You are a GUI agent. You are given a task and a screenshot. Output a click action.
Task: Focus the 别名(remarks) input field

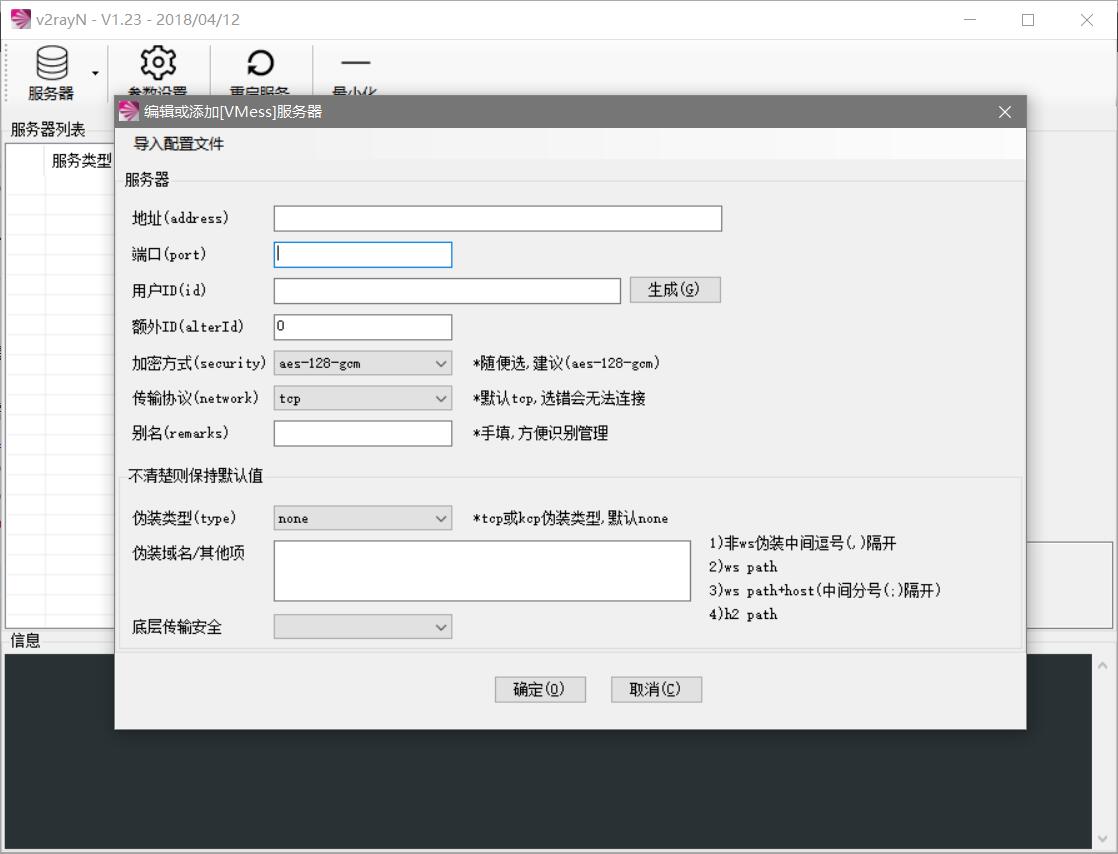pos(363,433)
